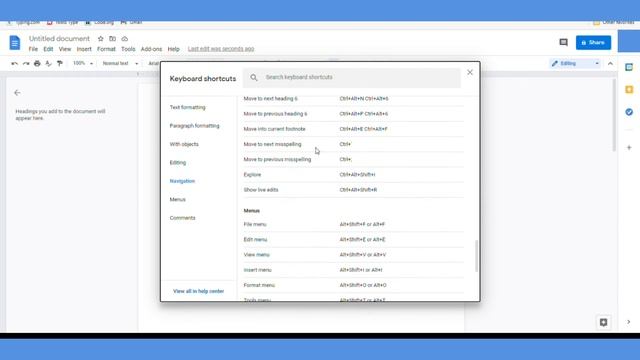This screenshot has height=360, width=640.
Task: Open the Format menu
Action: tap(106, 49)
